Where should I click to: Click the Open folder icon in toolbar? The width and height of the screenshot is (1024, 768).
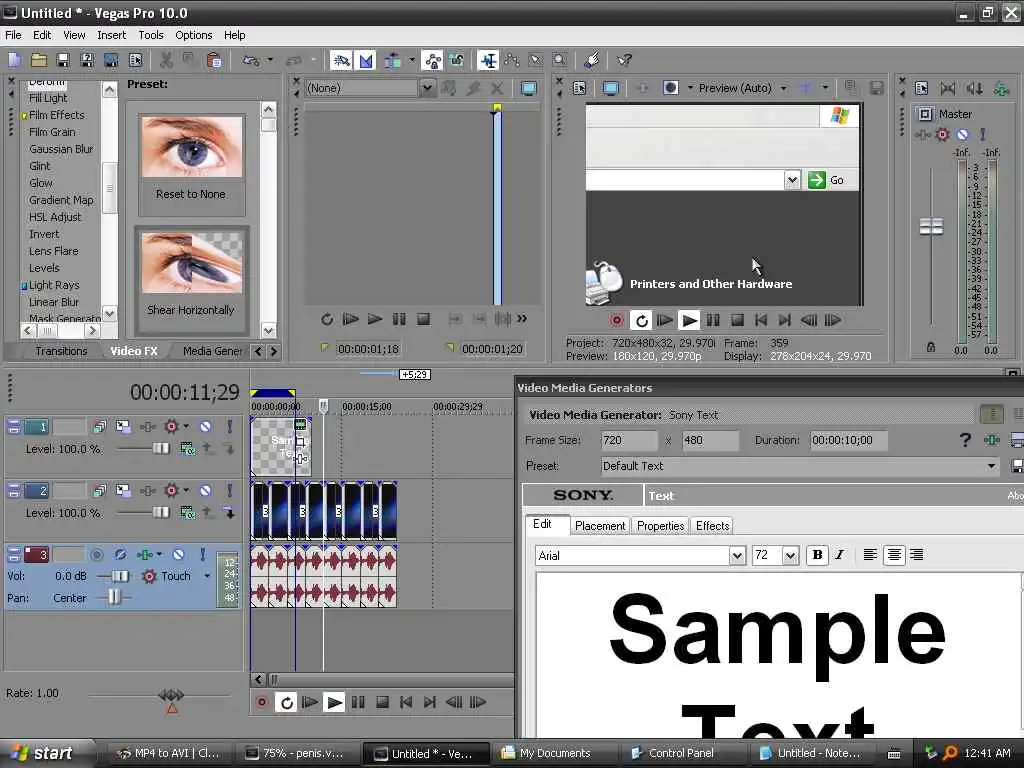coord(39,61)
